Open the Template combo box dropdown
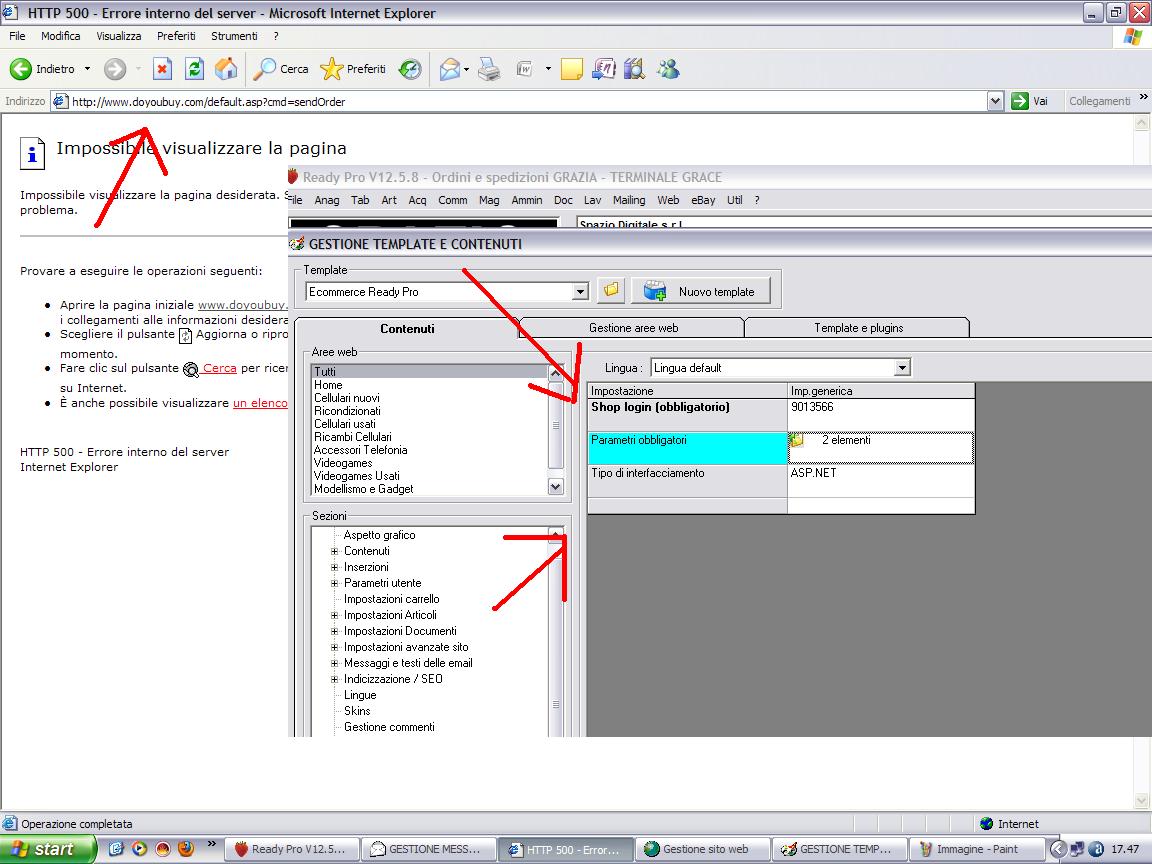Viewport: 1152px width, 864px height. [x=580, y=292]
